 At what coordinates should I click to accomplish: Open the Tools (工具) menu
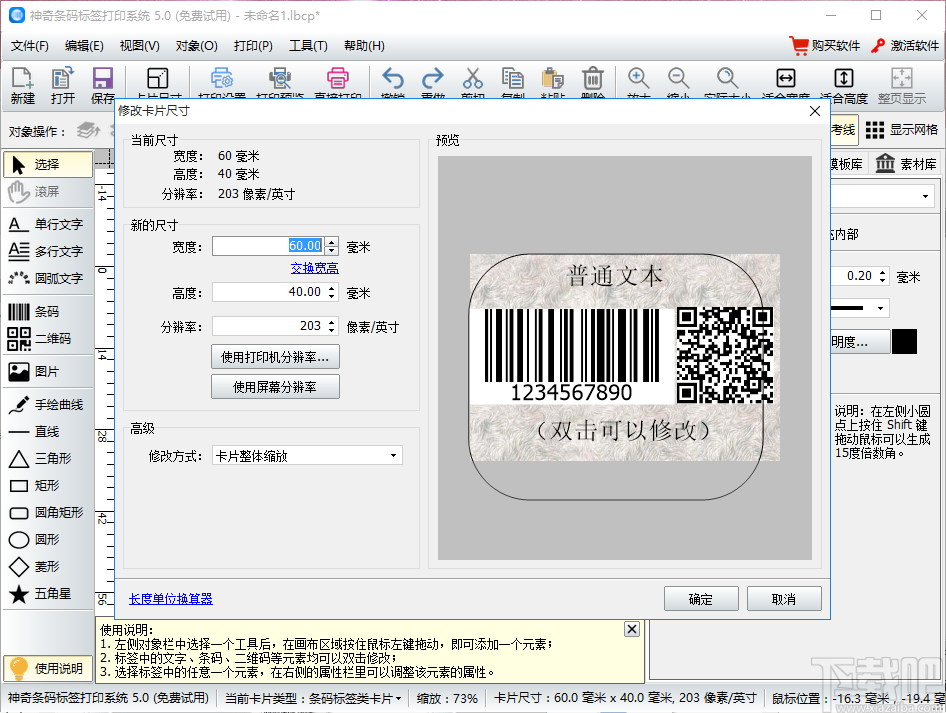click(308, 46)
